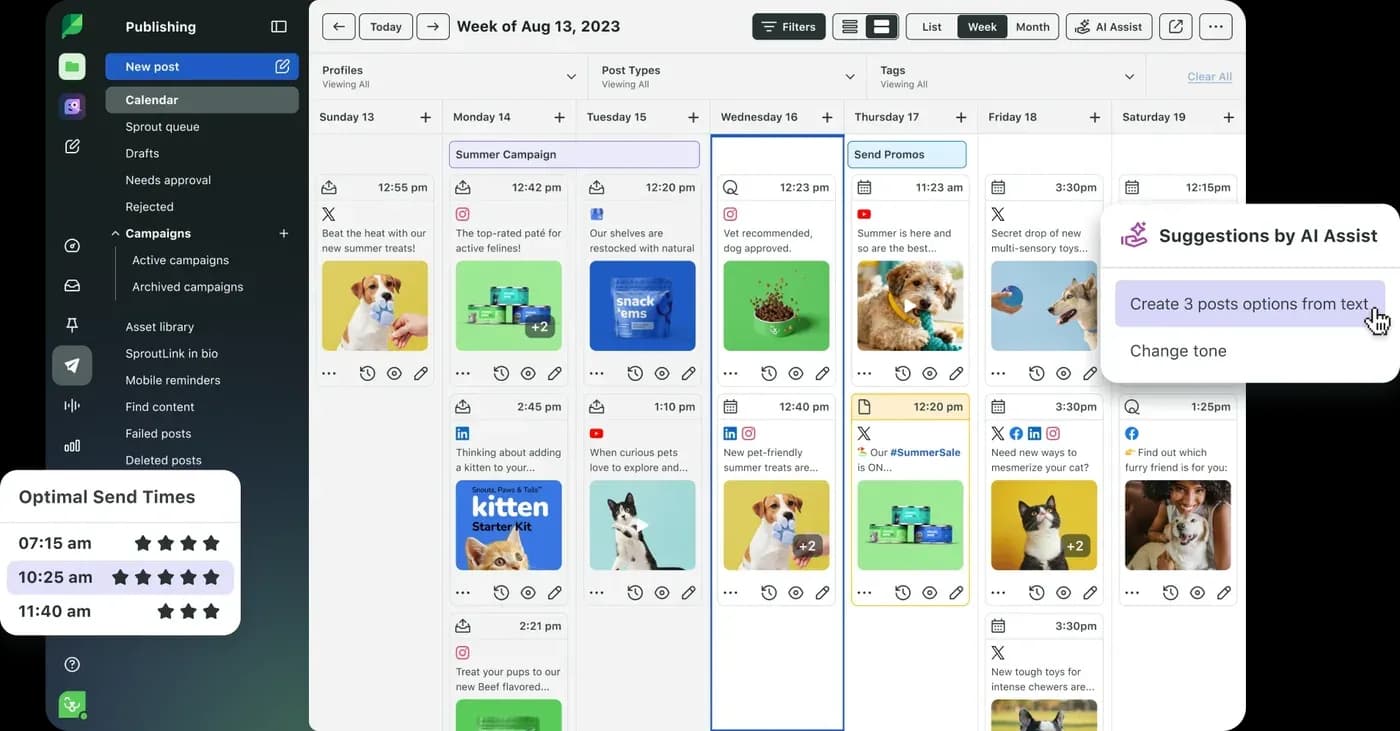Open the green folder icon in sidebar
The width and height of the screenshot is (1400, 731).
(72, 67)
